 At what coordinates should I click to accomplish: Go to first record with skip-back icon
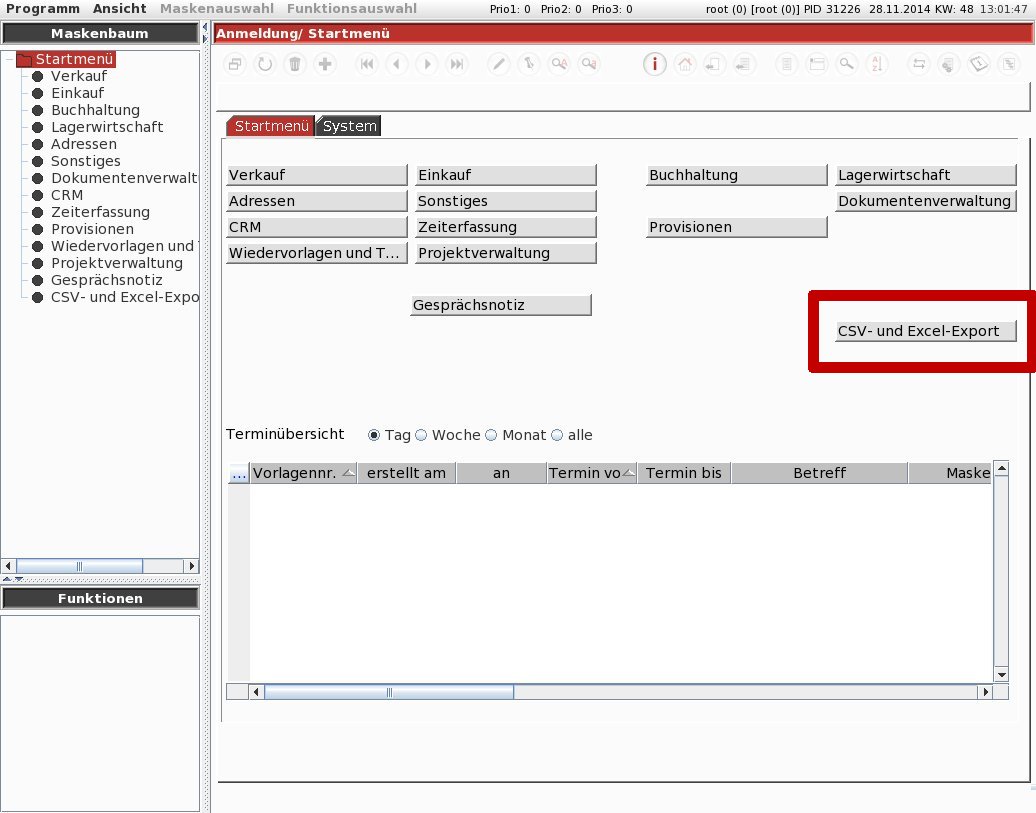click(x=367, y=64)
